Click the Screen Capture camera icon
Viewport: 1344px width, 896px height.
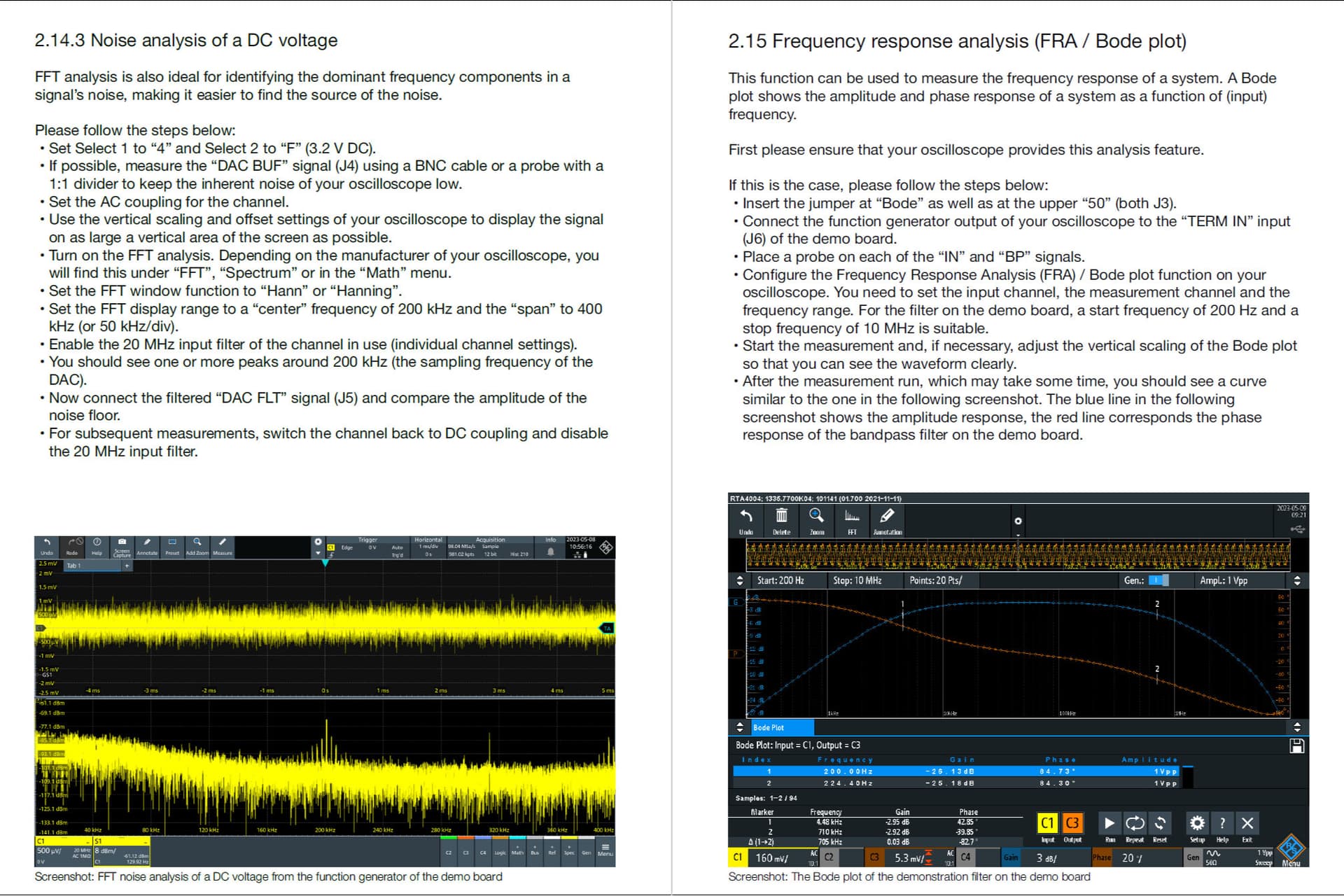click(x=122, y=544)
